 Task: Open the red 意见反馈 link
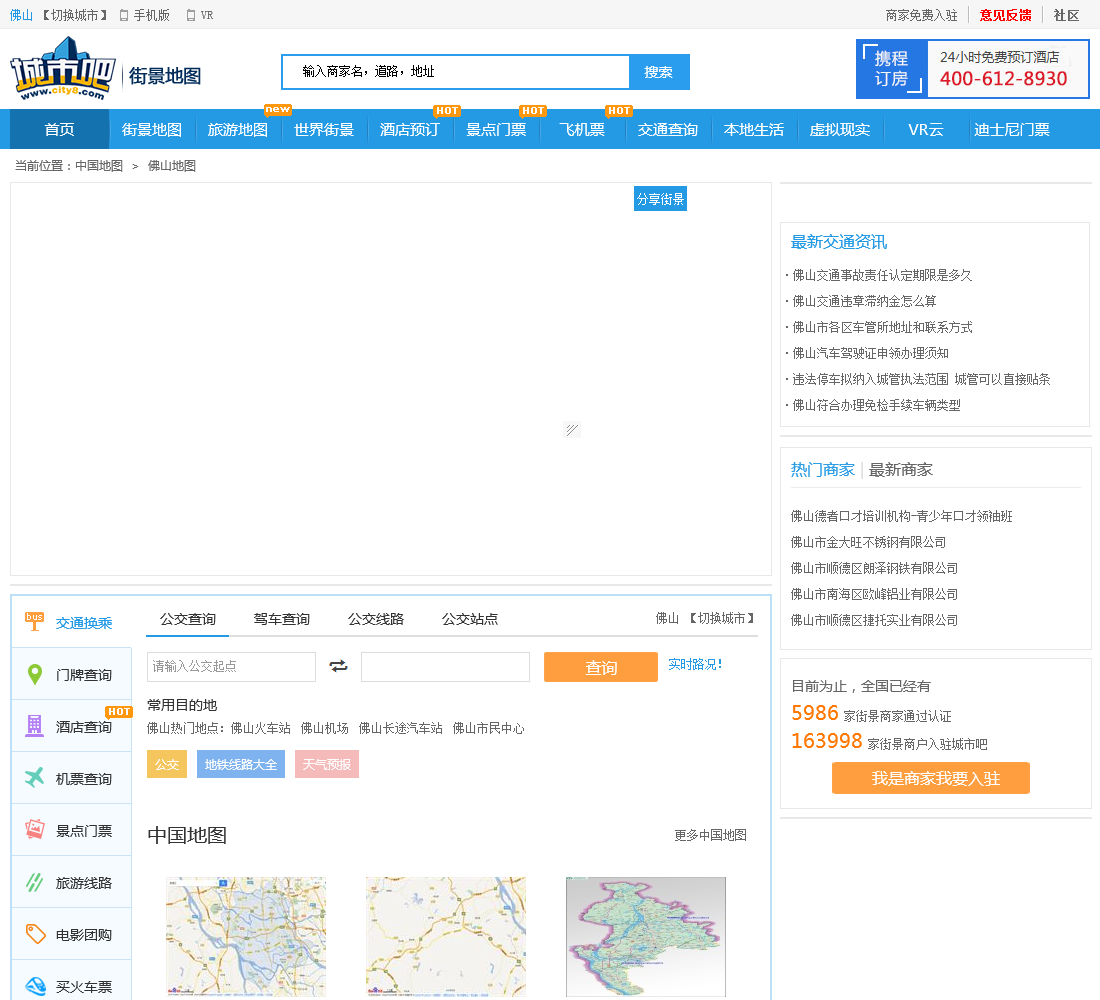(1005, 15)
